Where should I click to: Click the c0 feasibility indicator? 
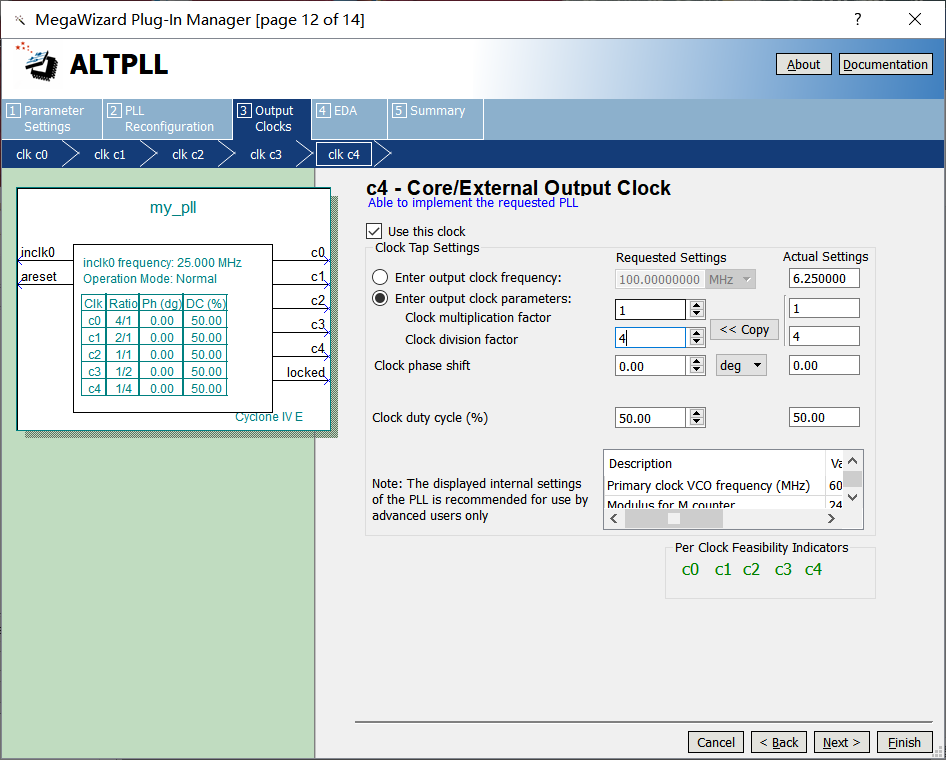coord(690,569)
